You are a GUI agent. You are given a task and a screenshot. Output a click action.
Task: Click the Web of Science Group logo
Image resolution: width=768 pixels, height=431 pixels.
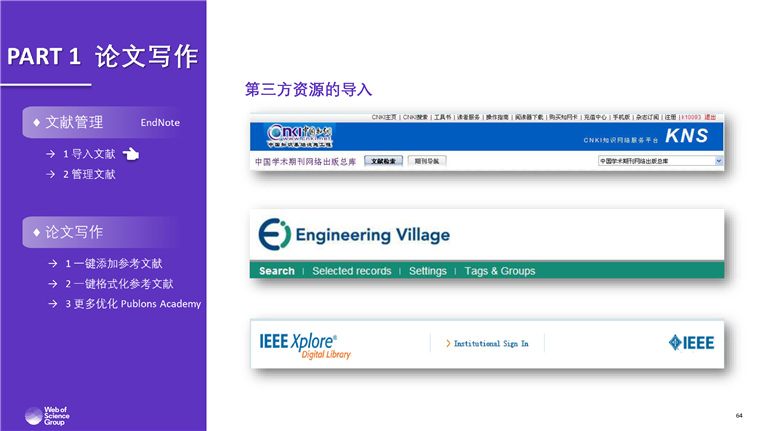click(47, 416)
